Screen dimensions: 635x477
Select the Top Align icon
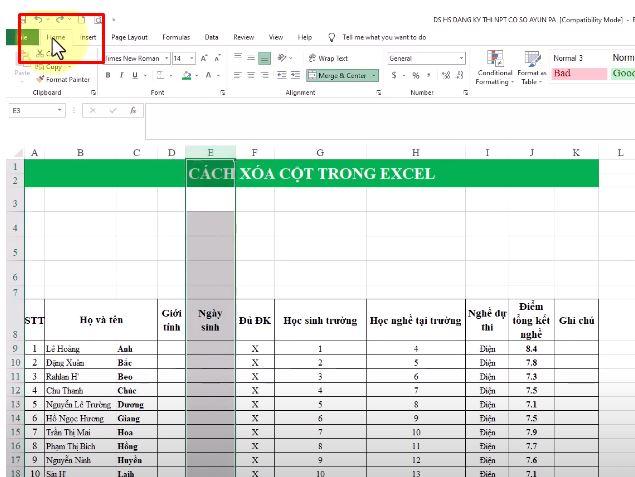pos(238,57)
